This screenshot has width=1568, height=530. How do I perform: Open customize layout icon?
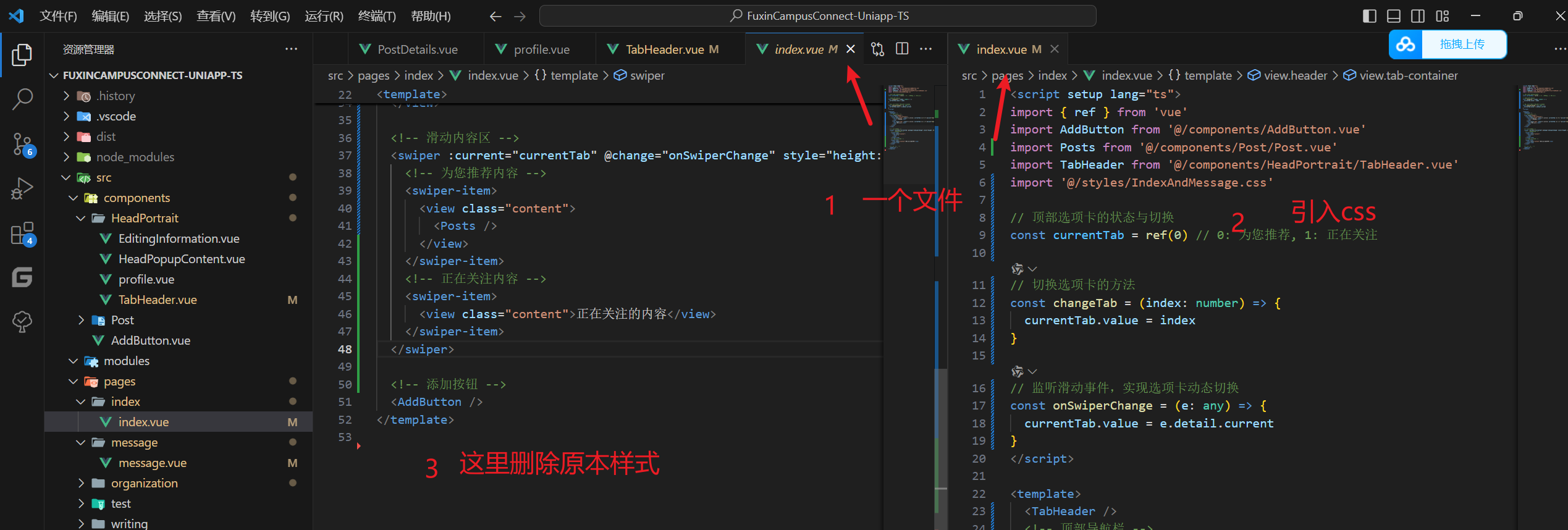tap(1443, 16)
